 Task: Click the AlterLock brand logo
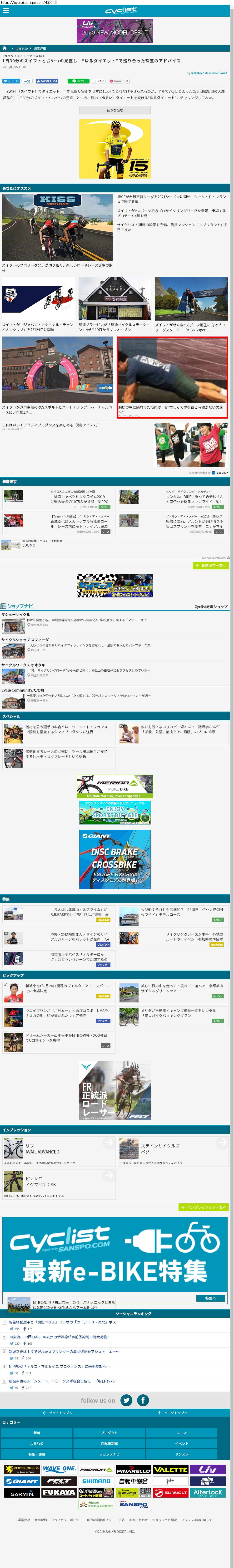208,1493
